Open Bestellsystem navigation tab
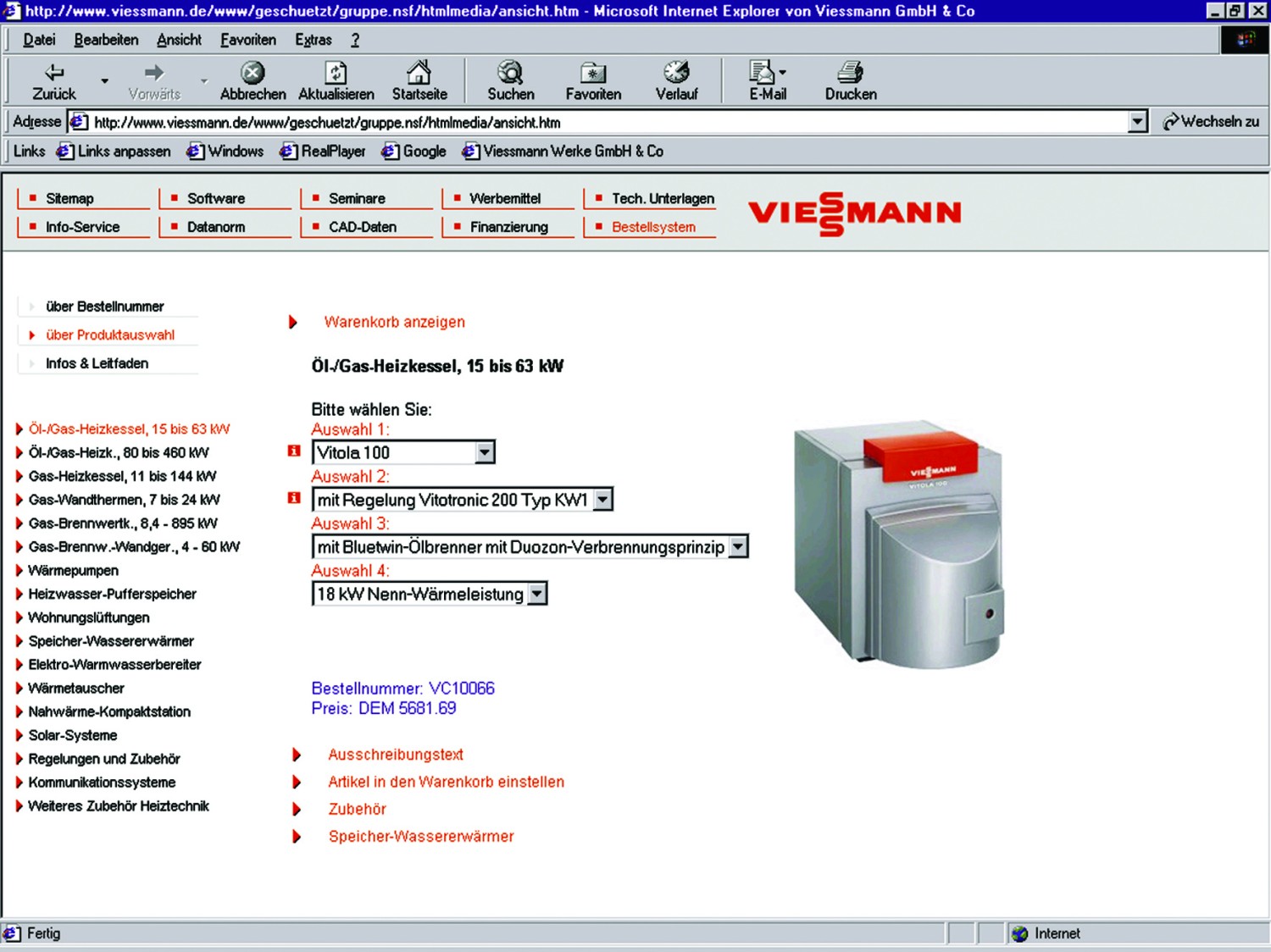Screen dimensions: 1271x952 tap(650, 227)
